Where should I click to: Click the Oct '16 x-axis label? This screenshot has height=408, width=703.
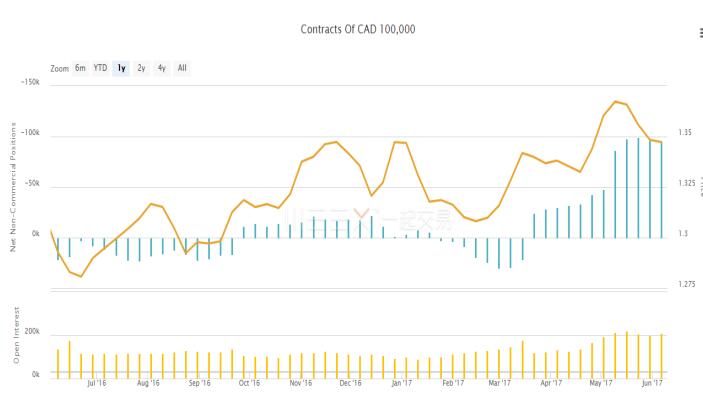click(x=249, y=383)
